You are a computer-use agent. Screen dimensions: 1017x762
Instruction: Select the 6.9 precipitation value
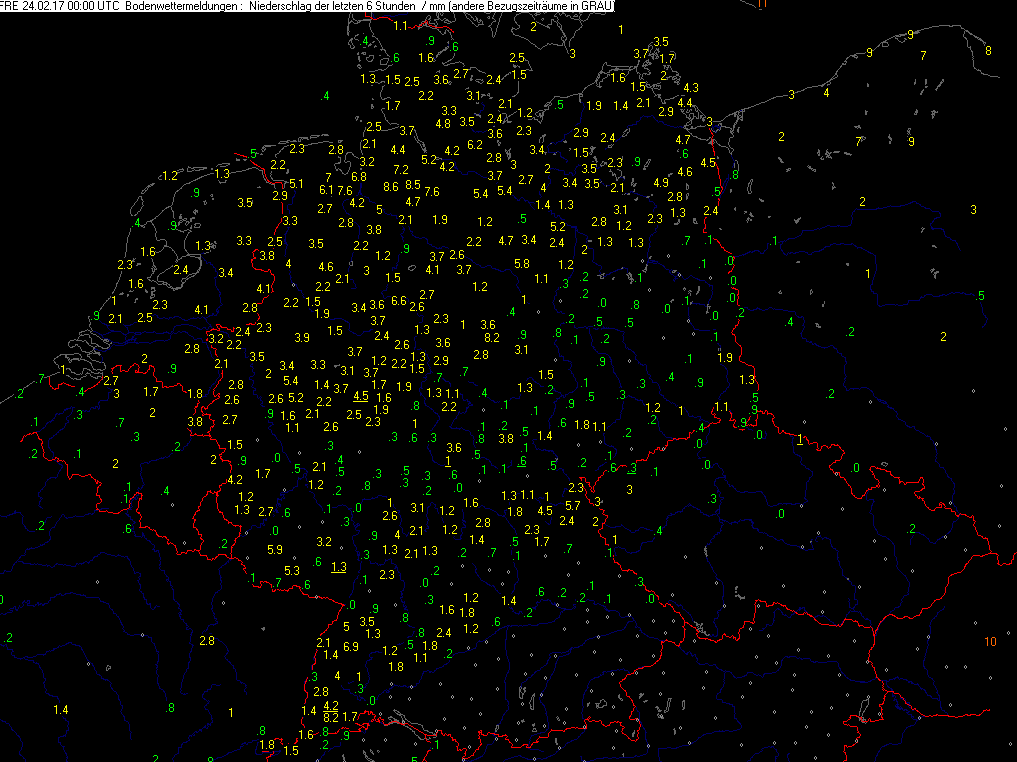(350, 647)
